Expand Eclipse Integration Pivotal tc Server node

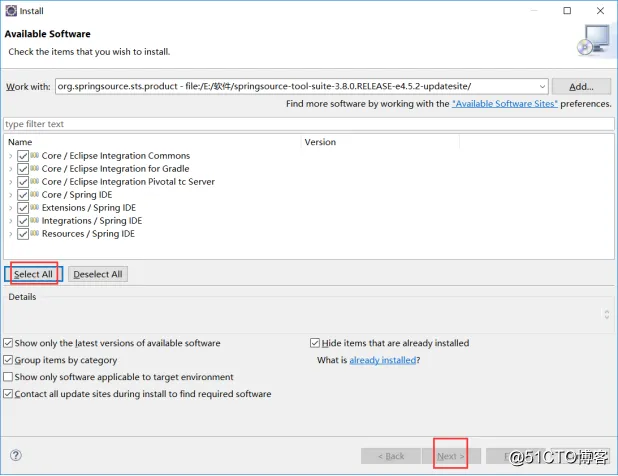pyautogui.click(x=11, y=182)
